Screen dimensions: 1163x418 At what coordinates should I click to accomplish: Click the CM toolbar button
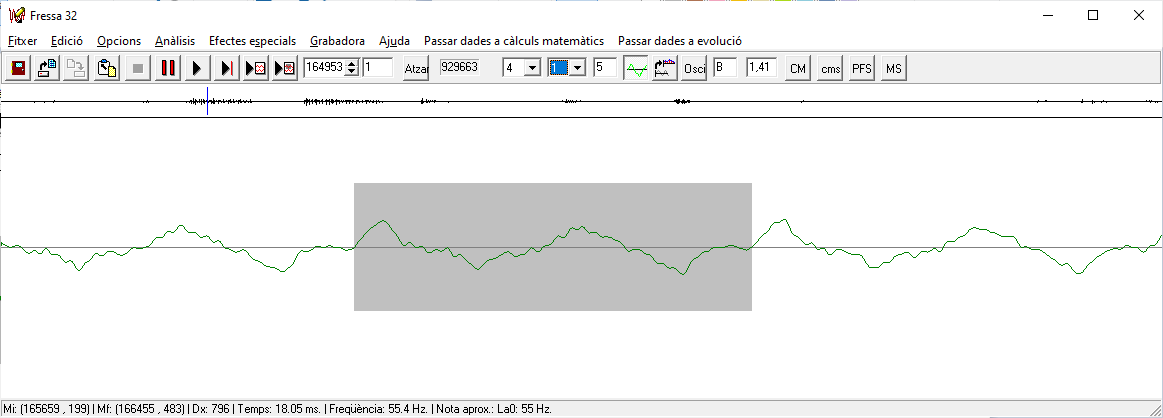797,69
